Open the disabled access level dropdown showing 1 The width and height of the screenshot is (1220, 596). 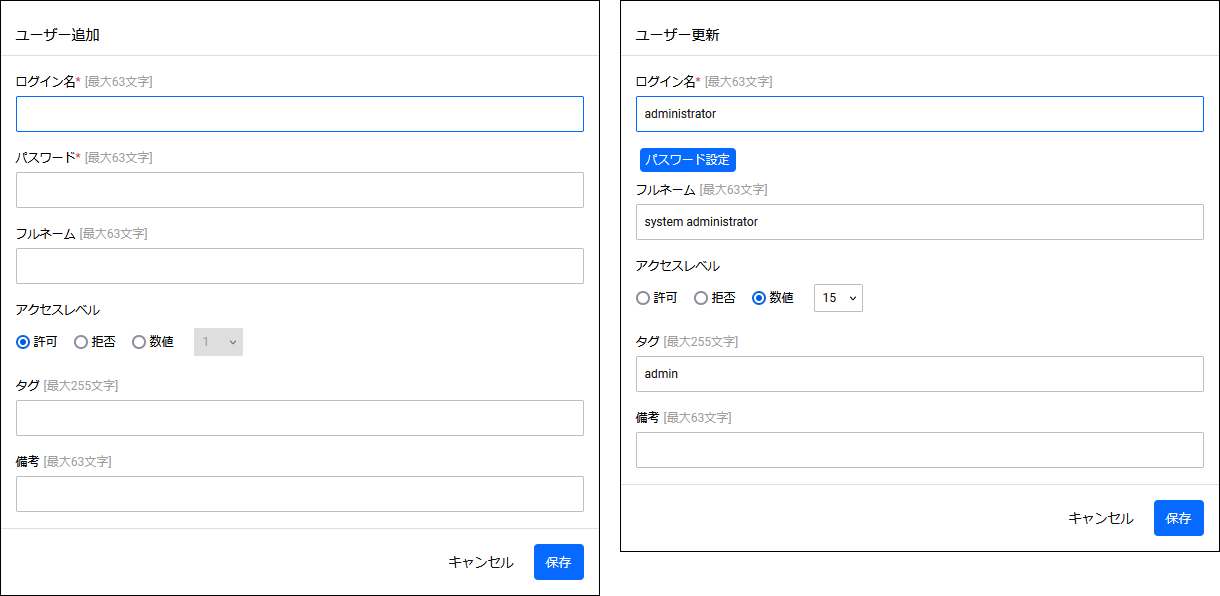218,342
